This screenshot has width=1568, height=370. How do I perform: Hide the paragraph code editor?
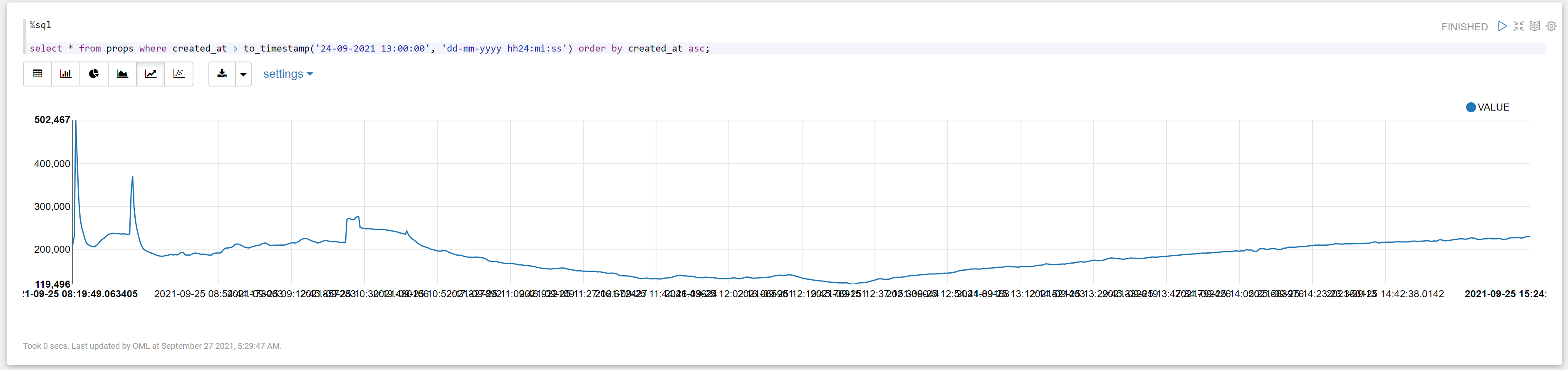click(1518, 26)
